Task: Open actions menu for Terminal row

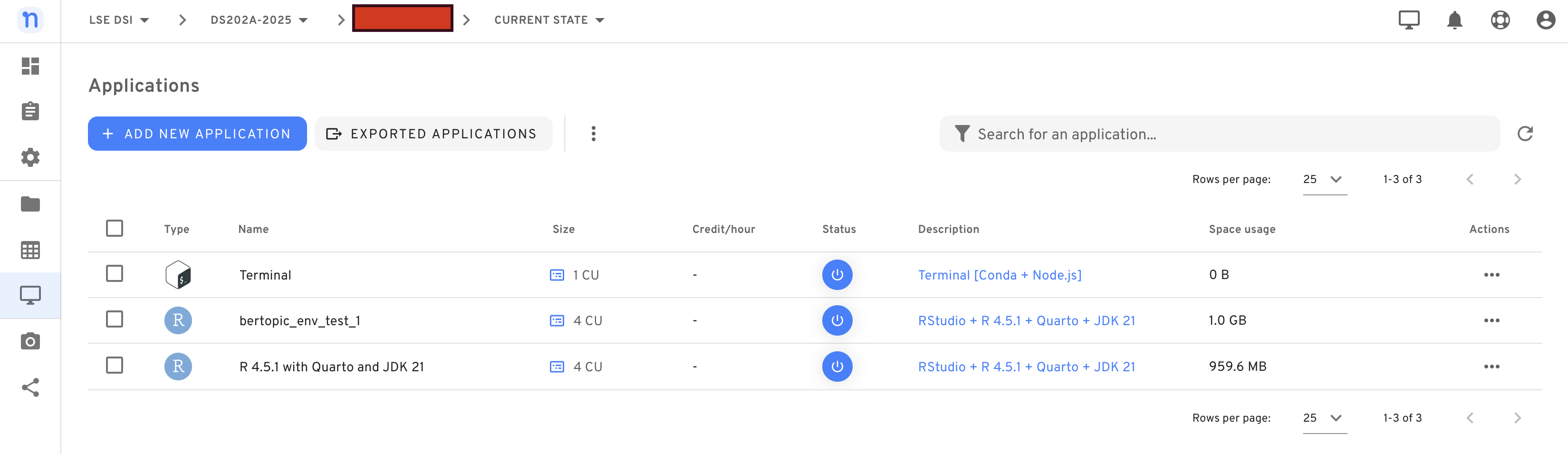Action: click(1491, 275)
